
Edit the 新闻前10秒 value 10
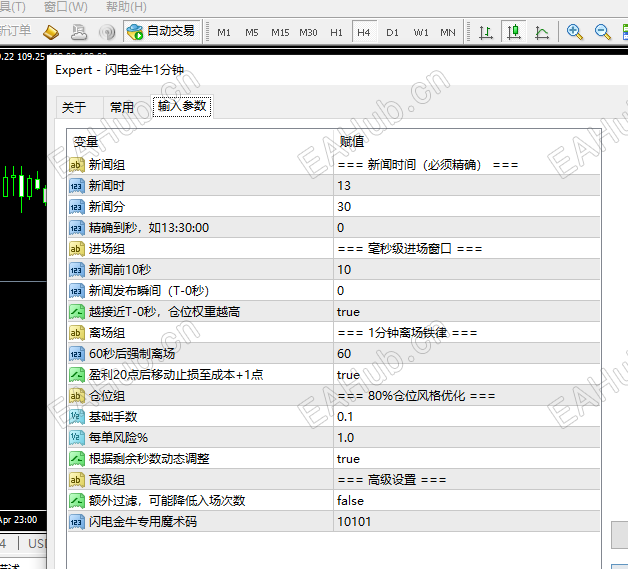(x=467, y=269)
